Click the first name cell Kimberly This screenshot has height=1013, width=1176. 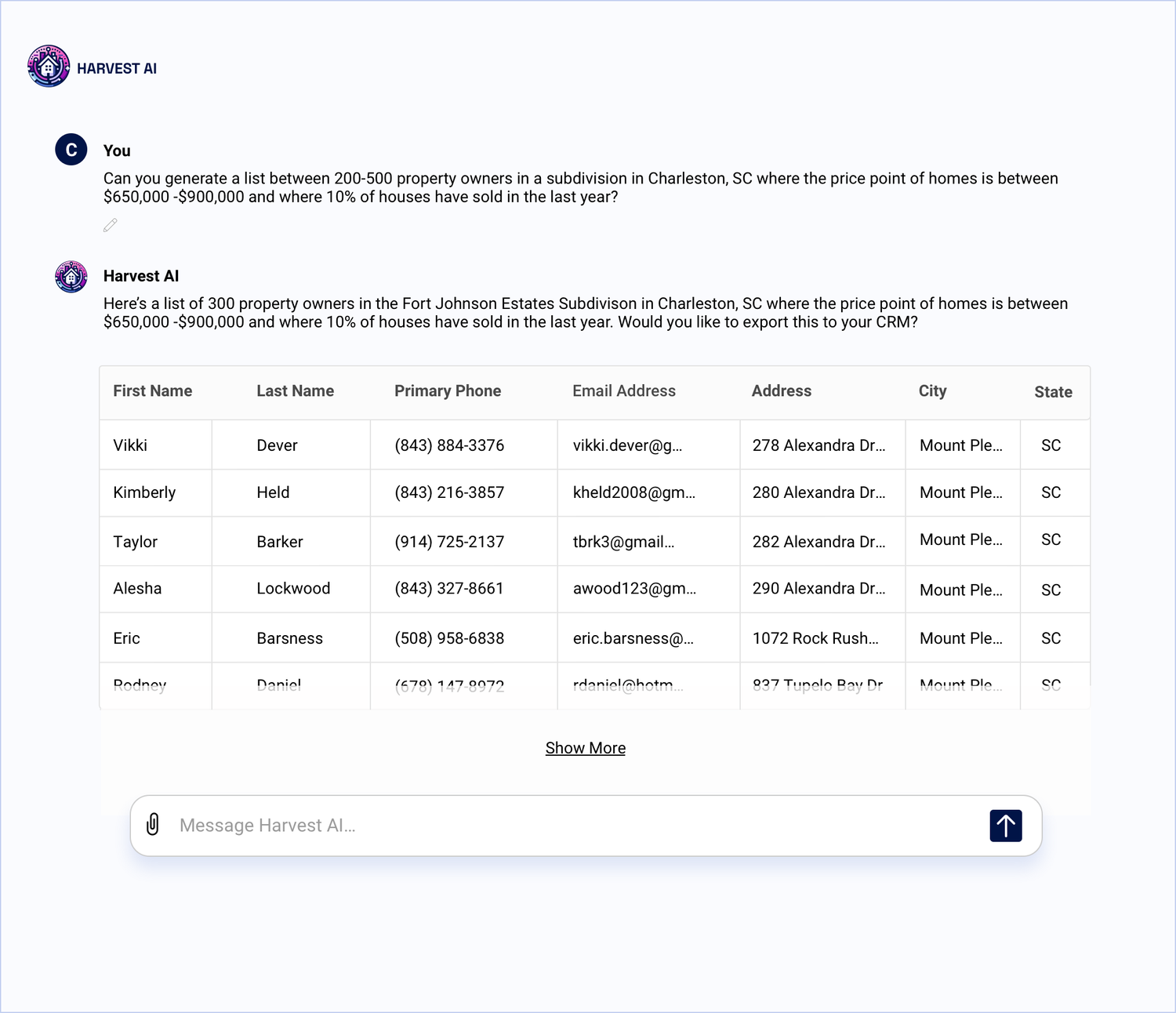pos(144,492)
